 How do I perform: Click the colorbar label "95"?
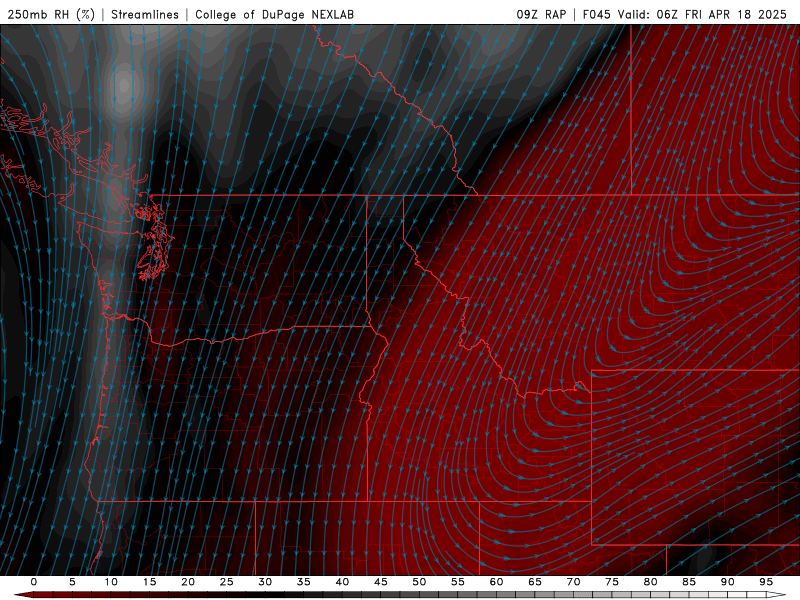766,582
